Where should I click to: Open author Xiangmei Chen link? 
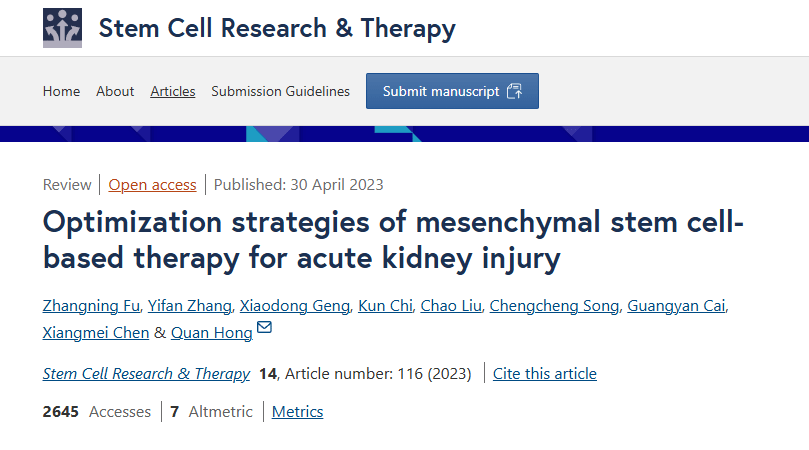coord(96,332)
